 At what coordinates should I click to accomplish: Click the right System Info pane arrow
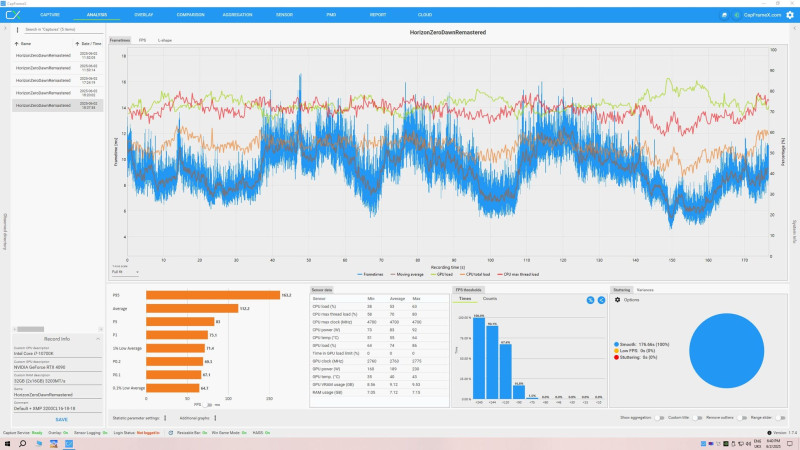point(794,29)
